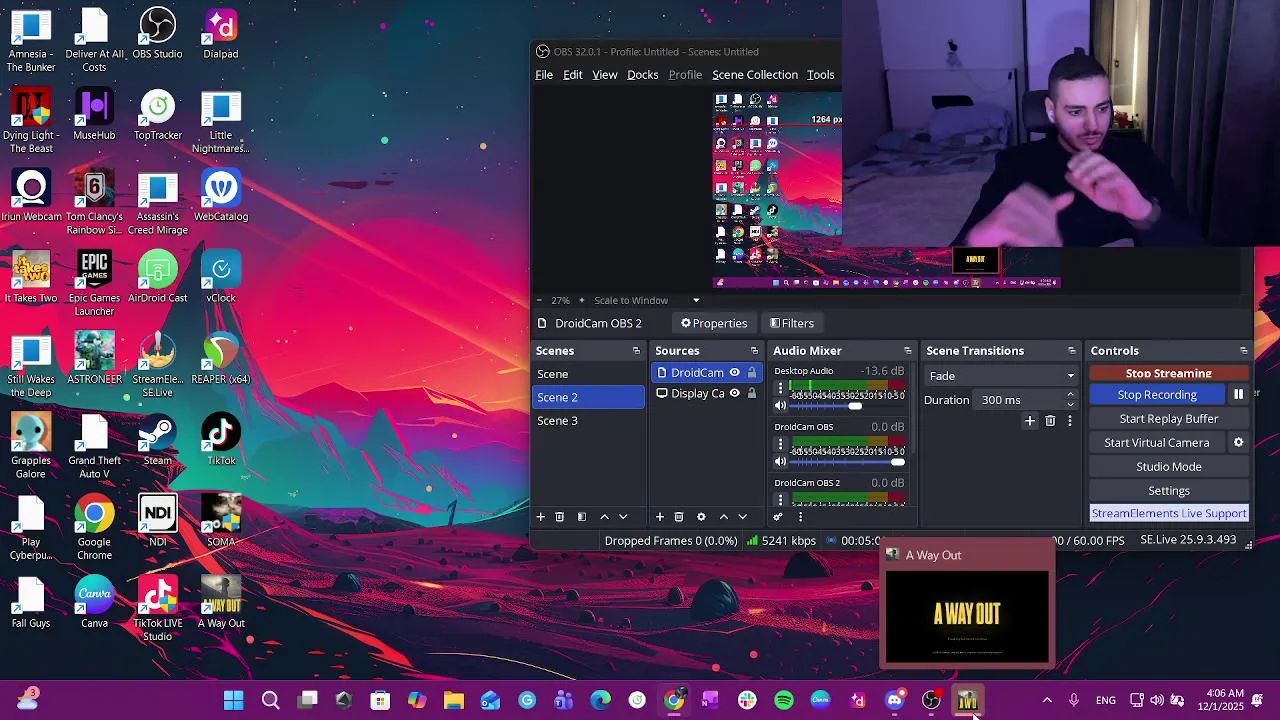Open source properties gear in Sources toolbar

coord(701,517)
